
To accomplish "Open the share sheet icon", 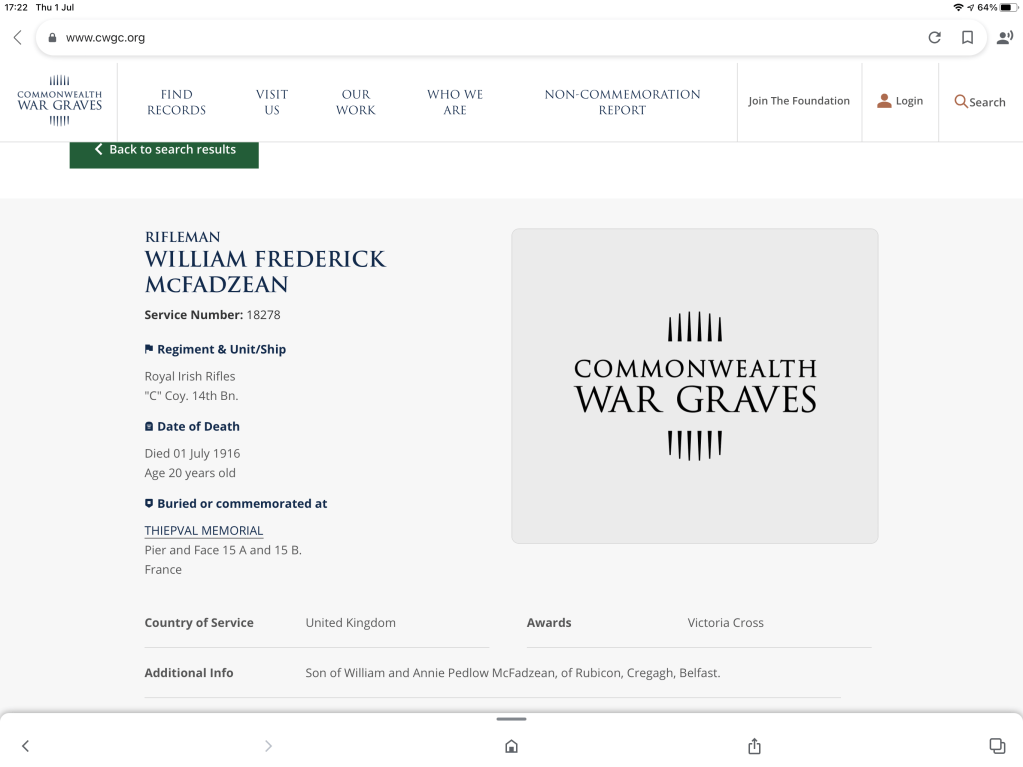I will [755, 746].
